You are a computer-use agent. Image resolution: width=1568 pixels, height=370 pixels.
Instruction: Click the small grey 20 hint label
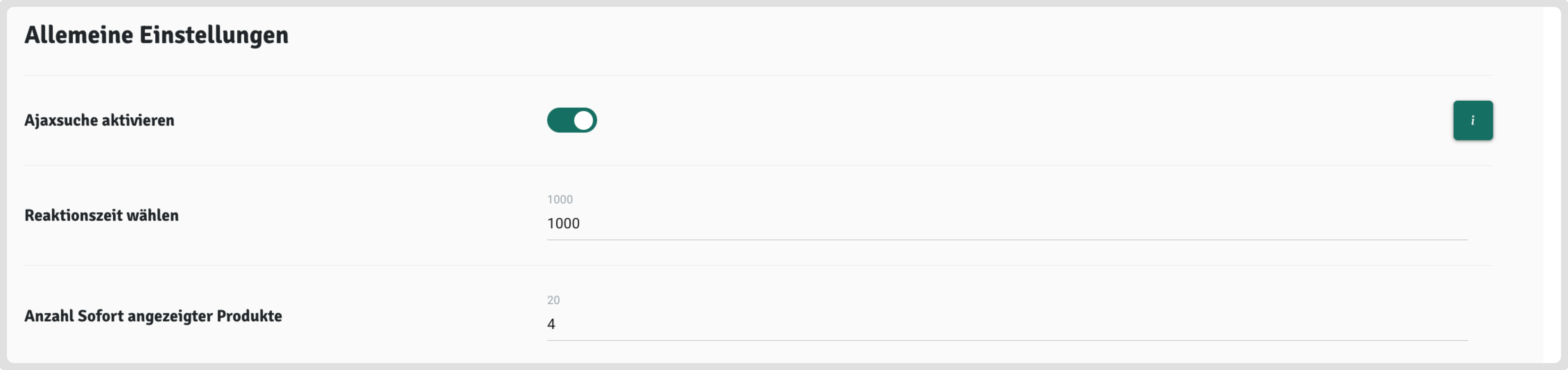click(x=553, y=300)
